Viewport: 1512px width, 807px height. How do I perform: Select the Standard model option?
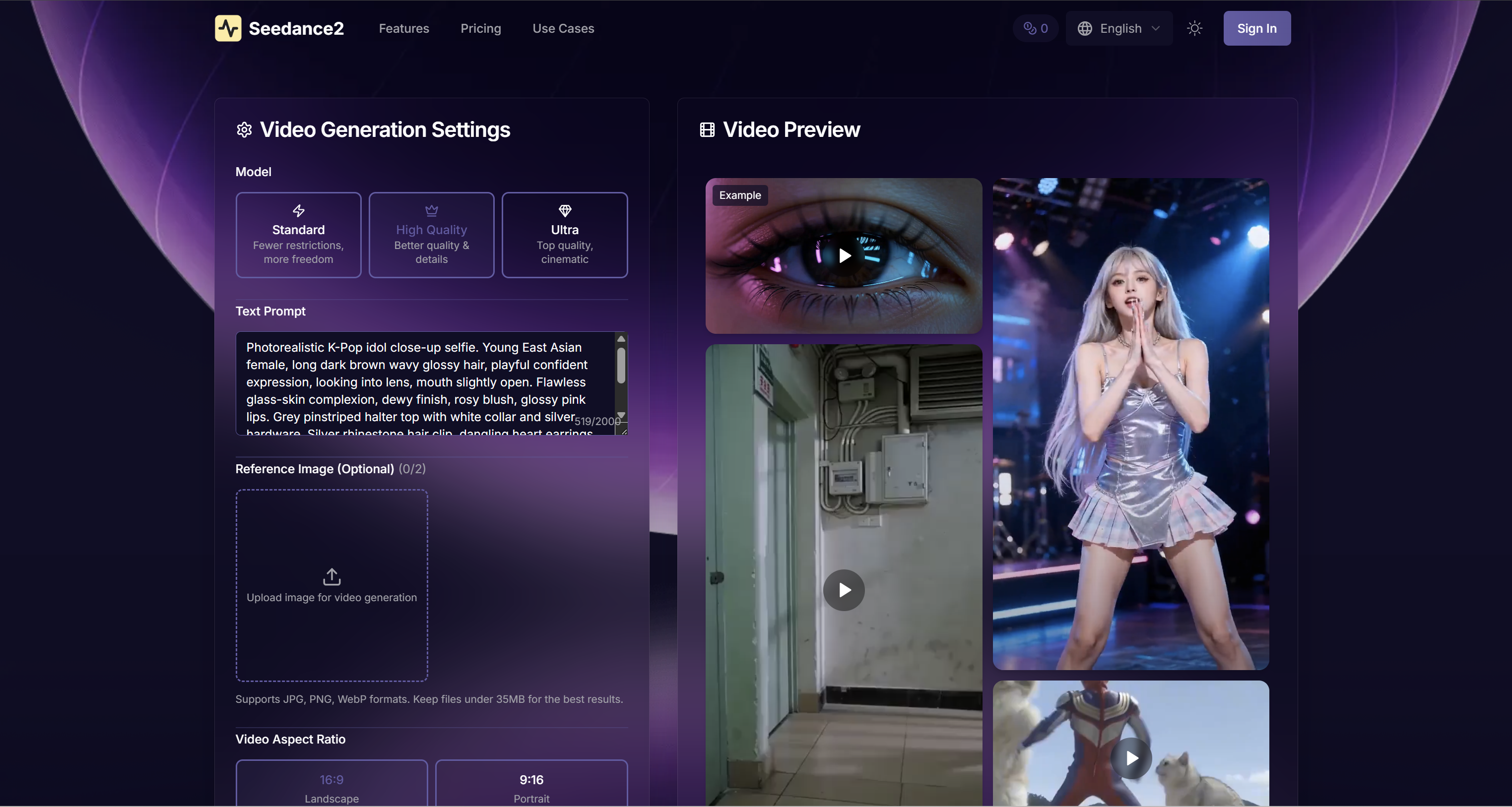pyautogui.click(x=298, y=235)
